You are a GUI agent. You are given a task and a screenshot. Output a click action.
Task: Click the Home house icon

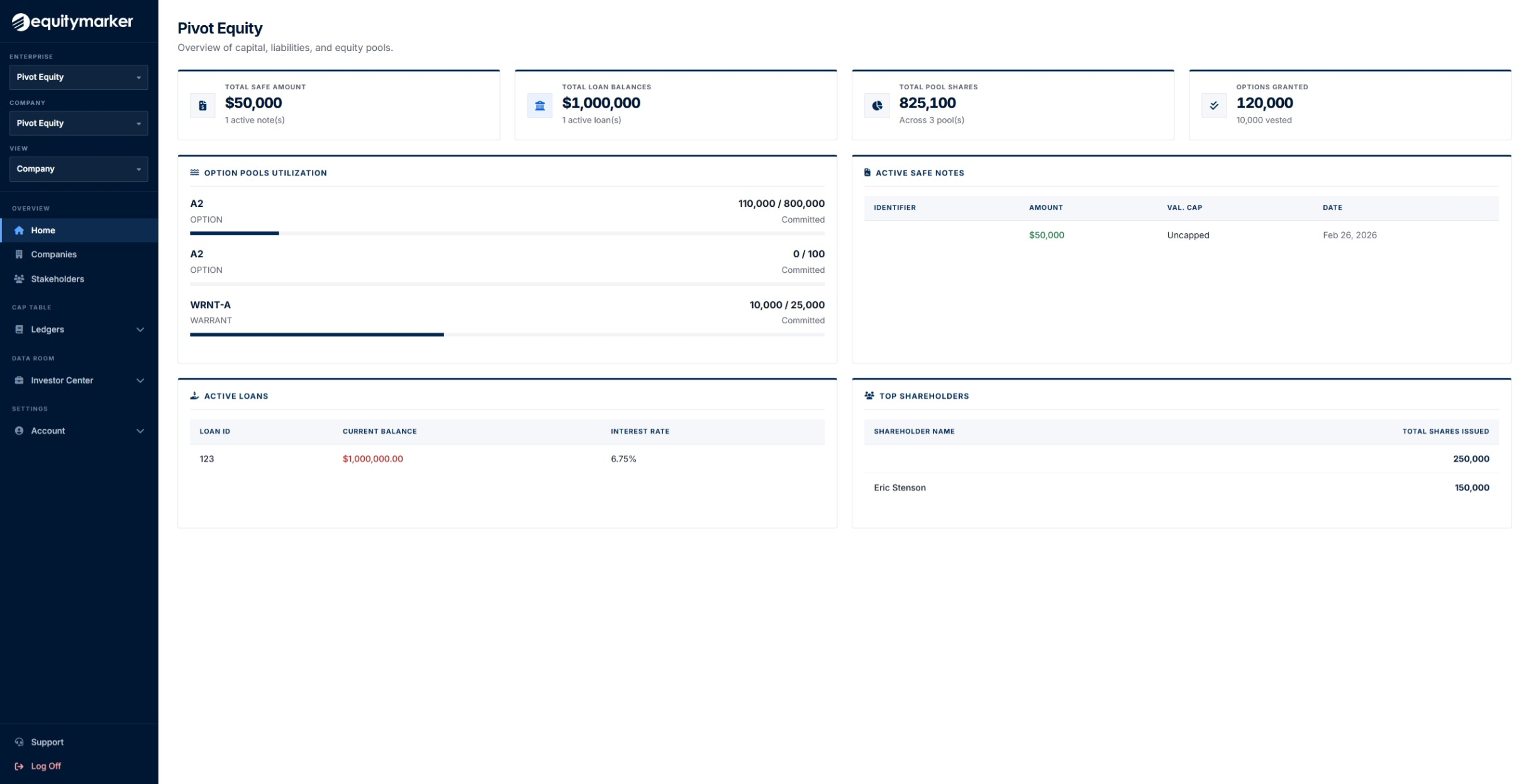(19, 230)
